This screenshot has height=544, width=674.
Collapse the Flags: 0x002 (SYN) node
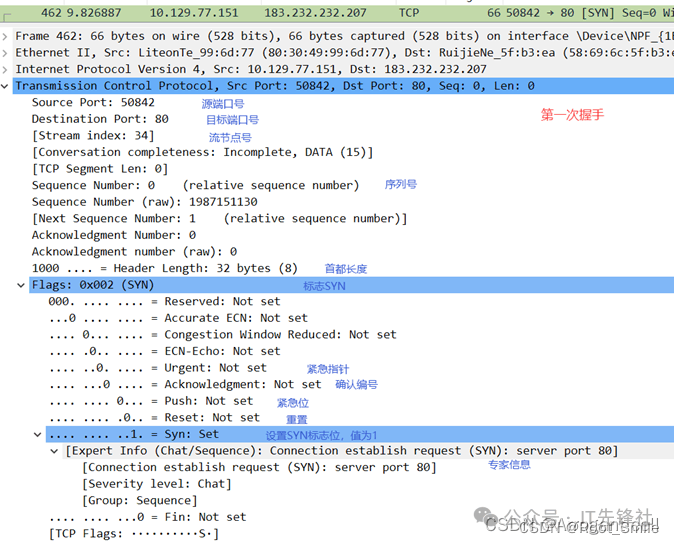(x=22, y=285)
